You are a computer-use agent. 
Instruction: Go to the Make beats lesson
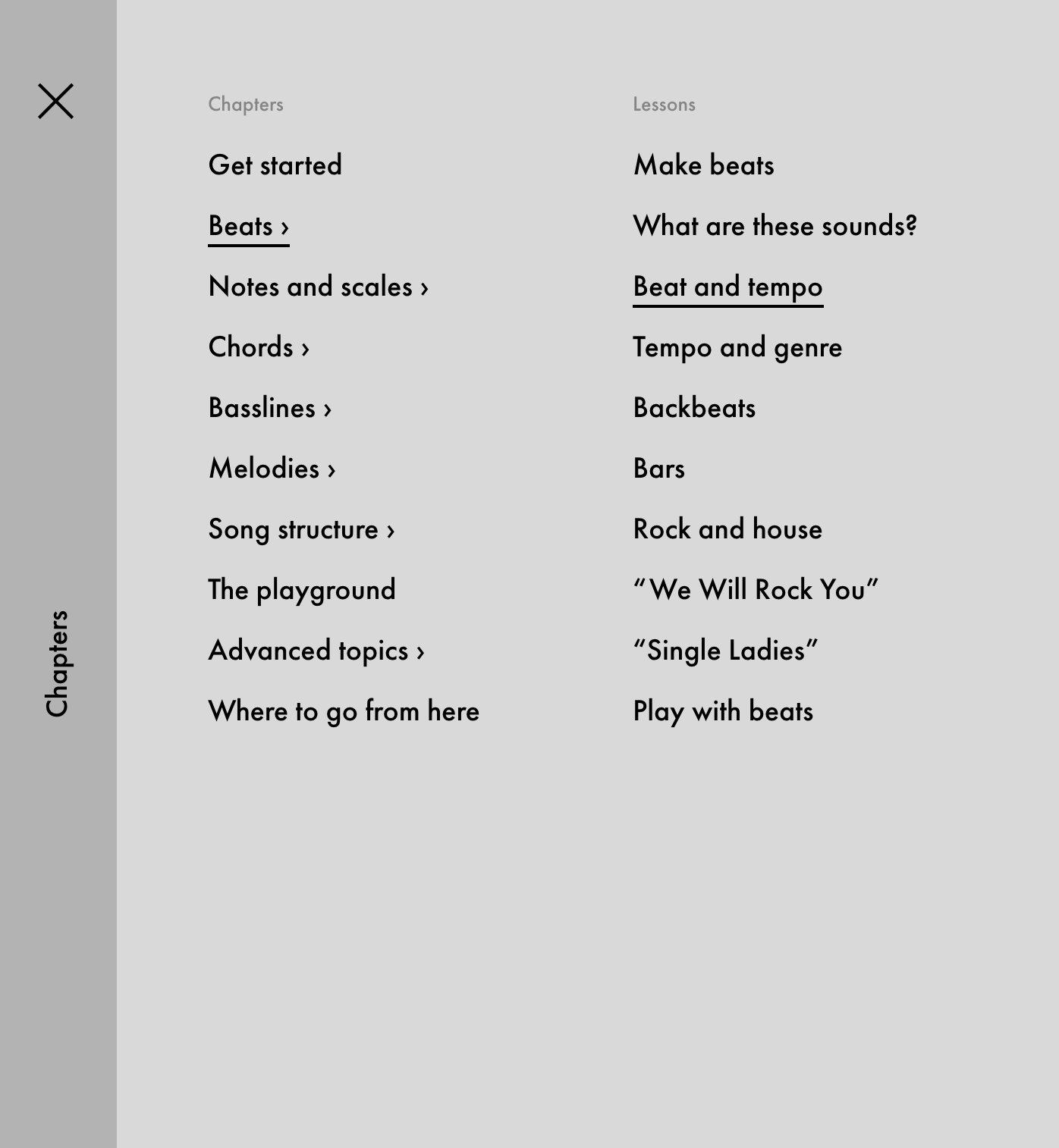click(x=704, y=165)
